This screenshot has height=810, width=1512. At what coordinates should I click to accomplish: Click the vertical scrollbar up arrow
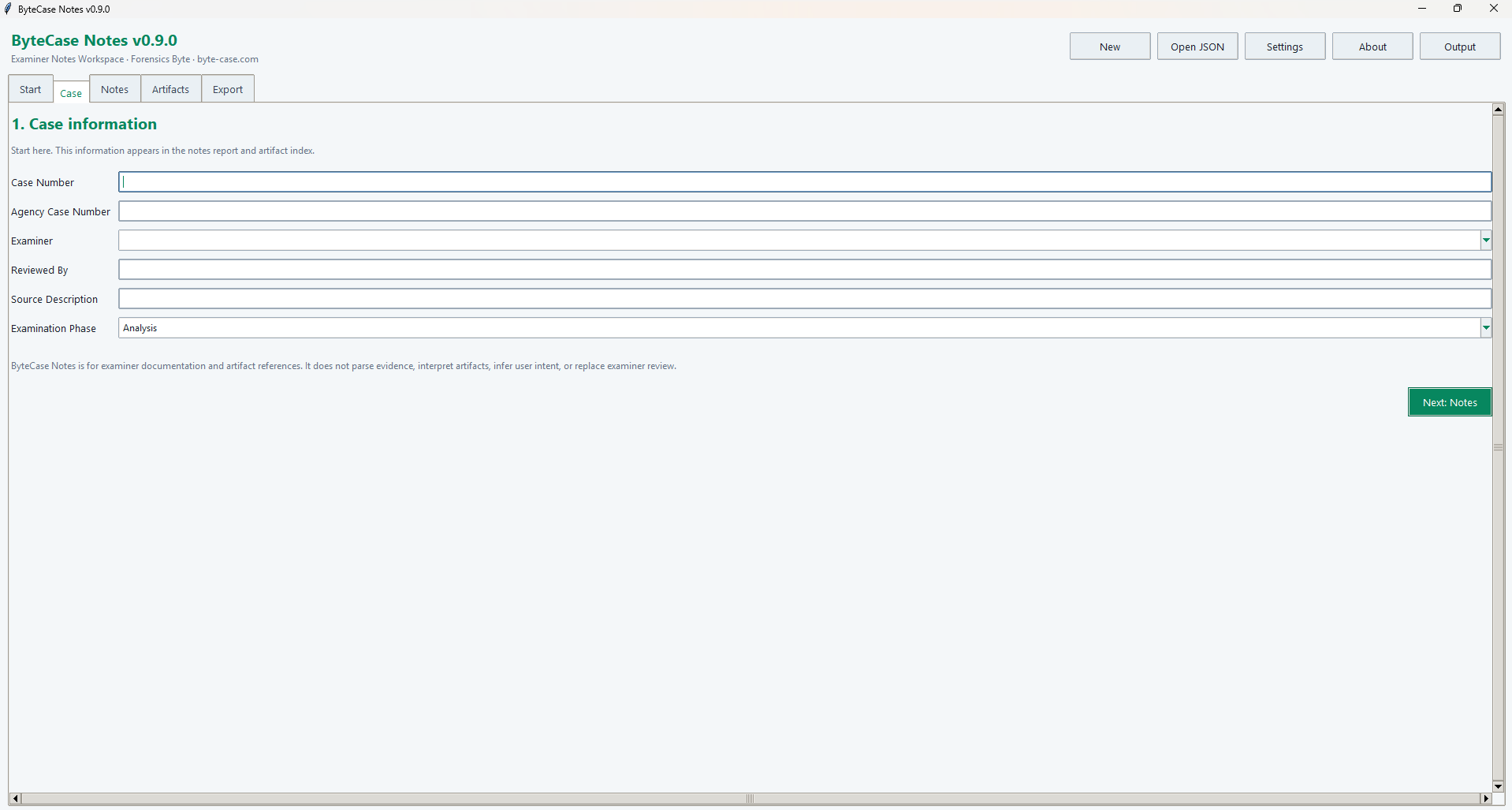click(1499, 110)
